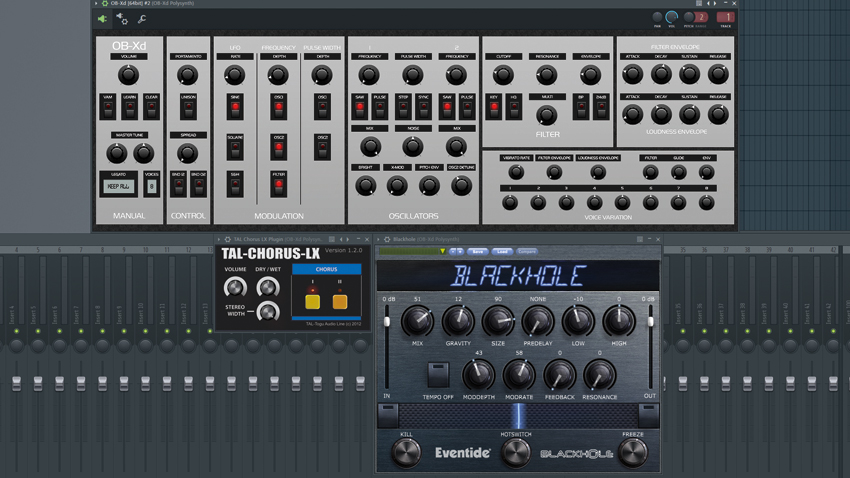
Task: Click the wrench icon in OB-Xd toolbar
Action: pyautogui.click(x=141, y=20)
